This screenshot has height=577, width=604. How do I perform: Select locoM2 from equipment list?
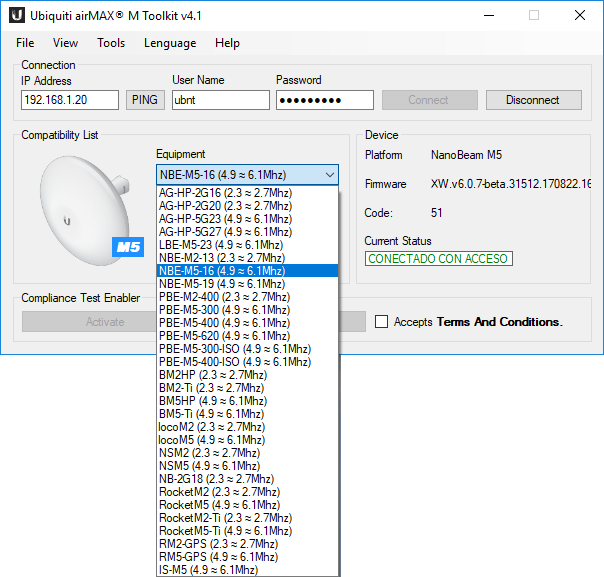[248, 427]
